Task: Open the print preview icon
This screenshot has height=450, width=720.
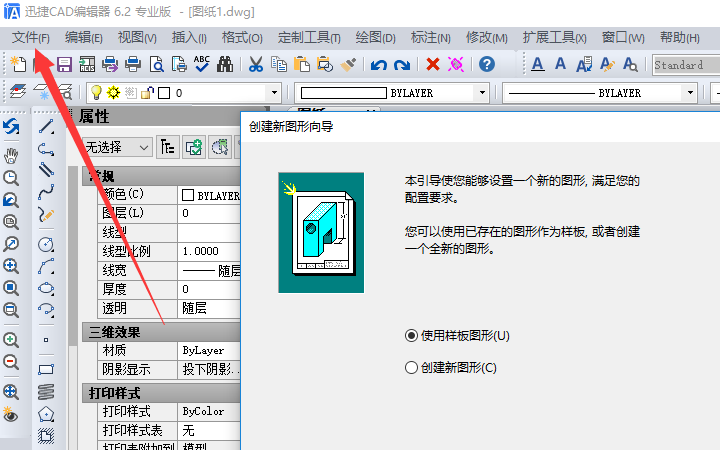Action: coord(157,64)
